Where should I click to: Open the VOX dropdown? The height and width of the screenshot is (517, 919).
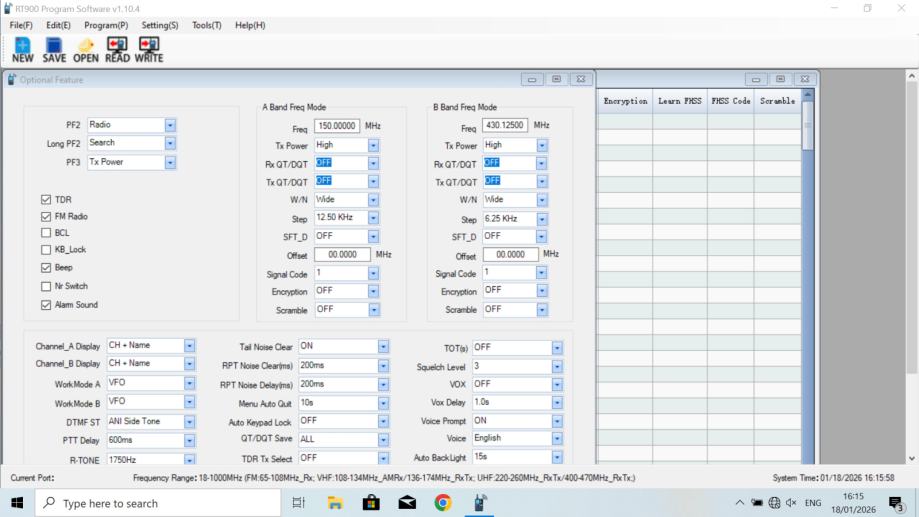(557, 385)
